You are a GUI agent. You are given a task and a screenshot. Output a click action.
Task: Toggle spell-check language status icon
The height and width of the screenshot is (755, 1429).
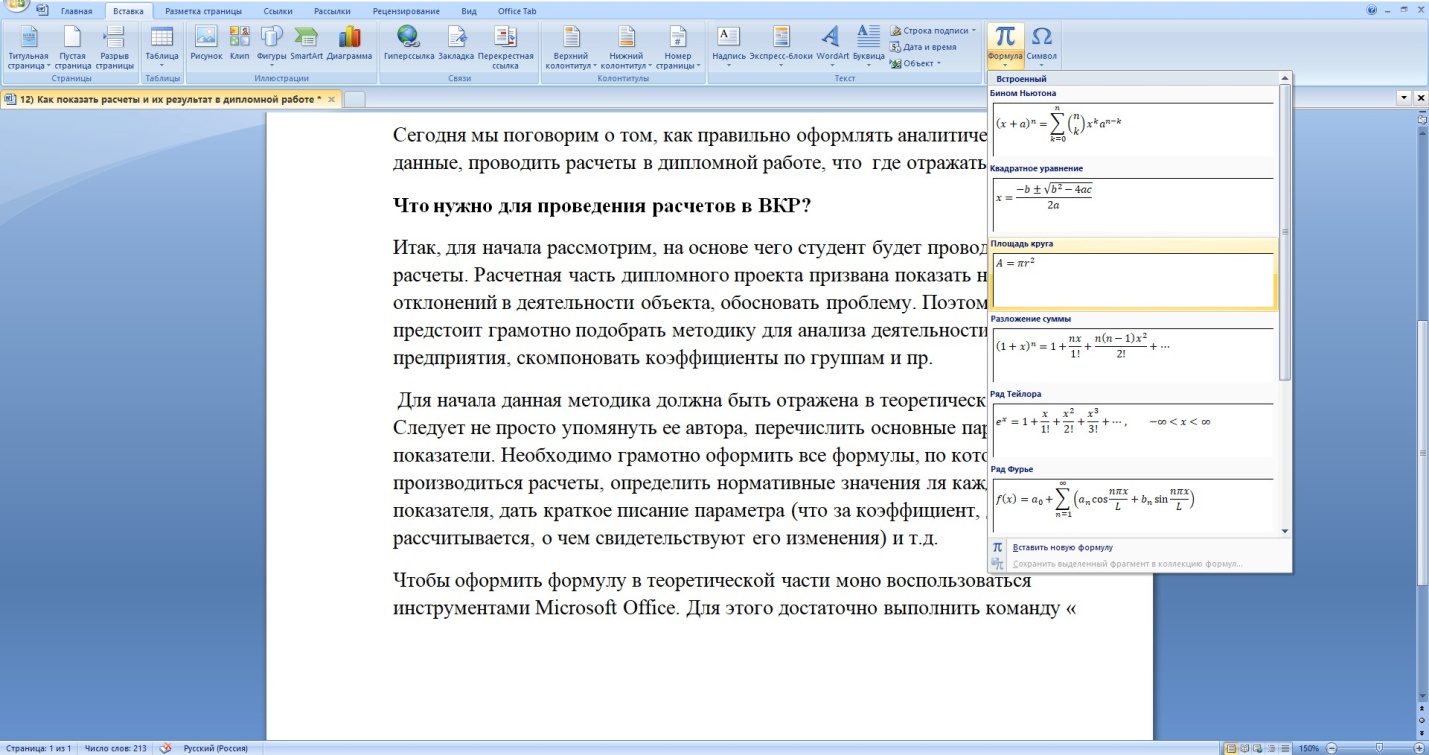[x=166, y=748]
